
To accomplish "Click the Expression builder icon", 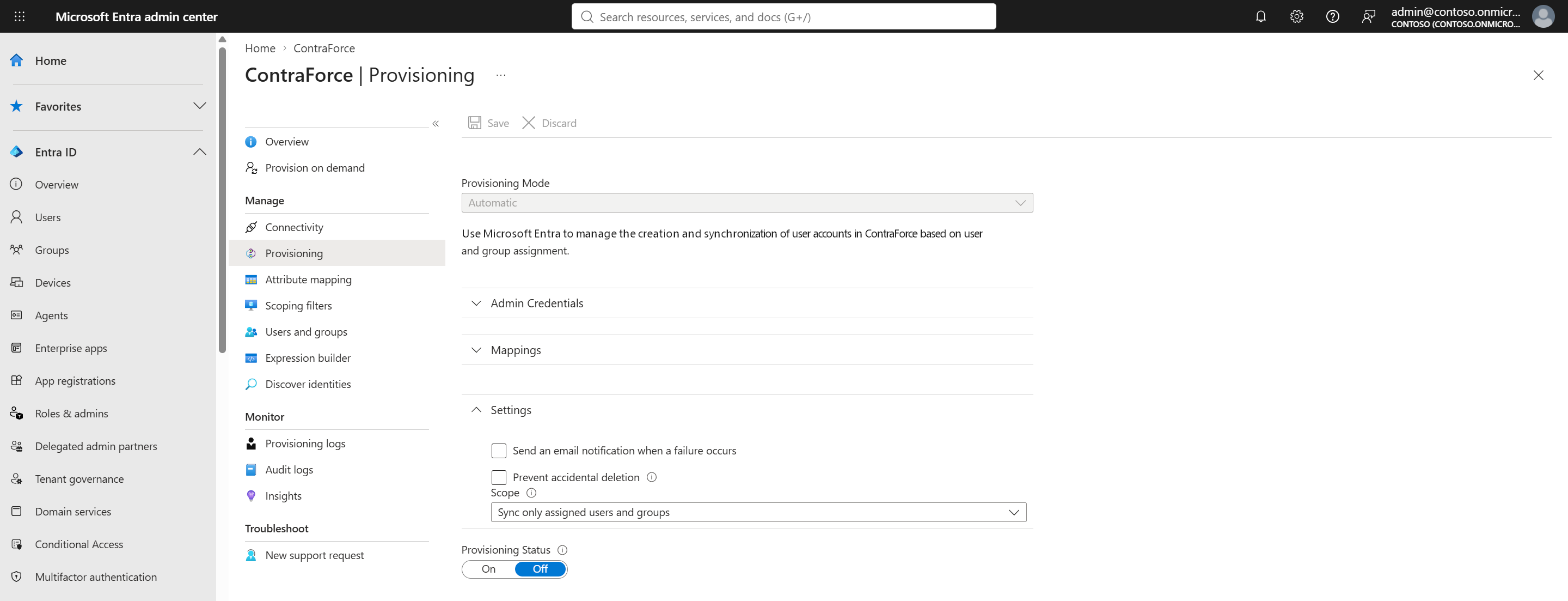I will click(251, 358).
